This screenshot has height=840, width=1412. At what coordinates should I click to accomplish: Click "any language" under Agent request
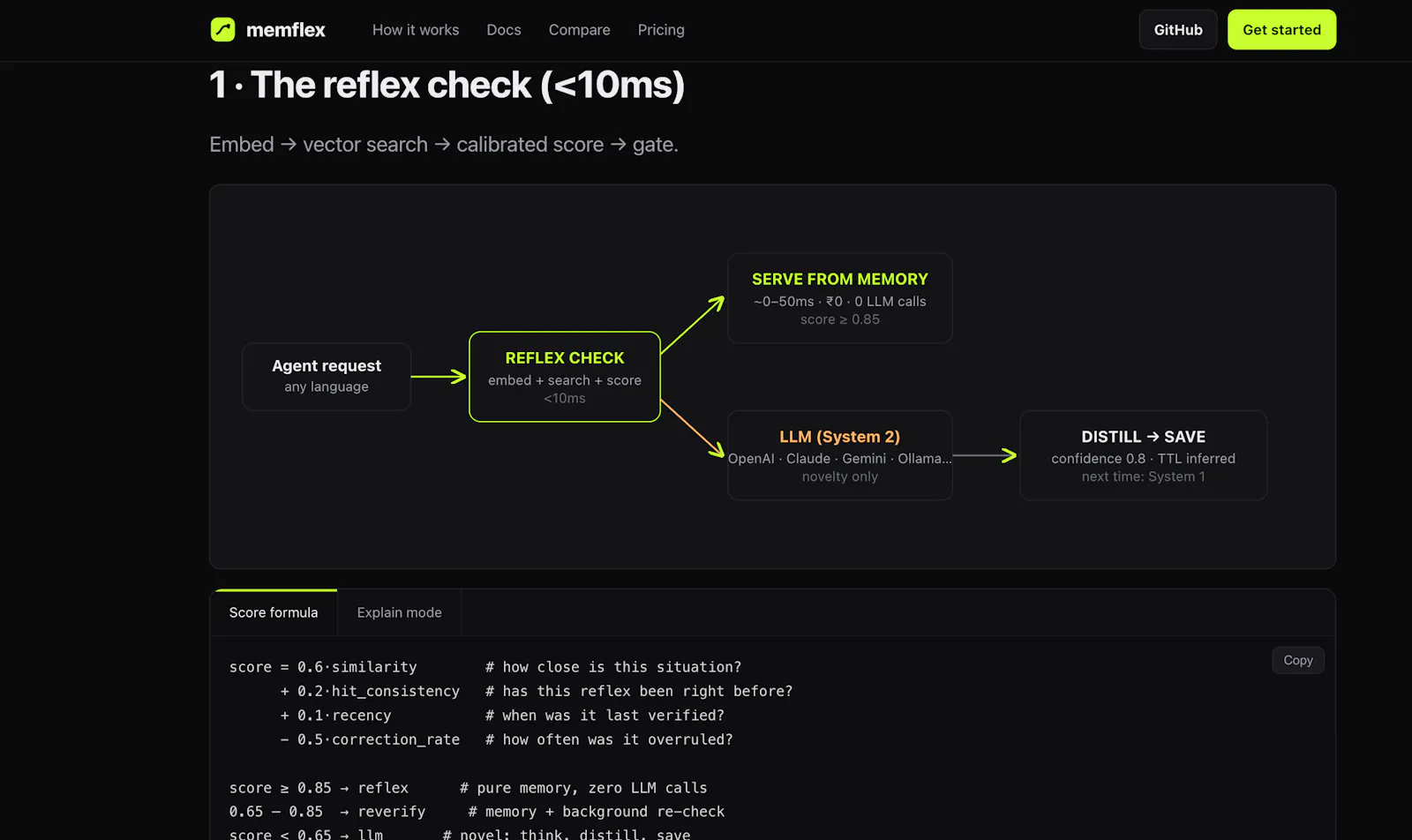(327, 386)
